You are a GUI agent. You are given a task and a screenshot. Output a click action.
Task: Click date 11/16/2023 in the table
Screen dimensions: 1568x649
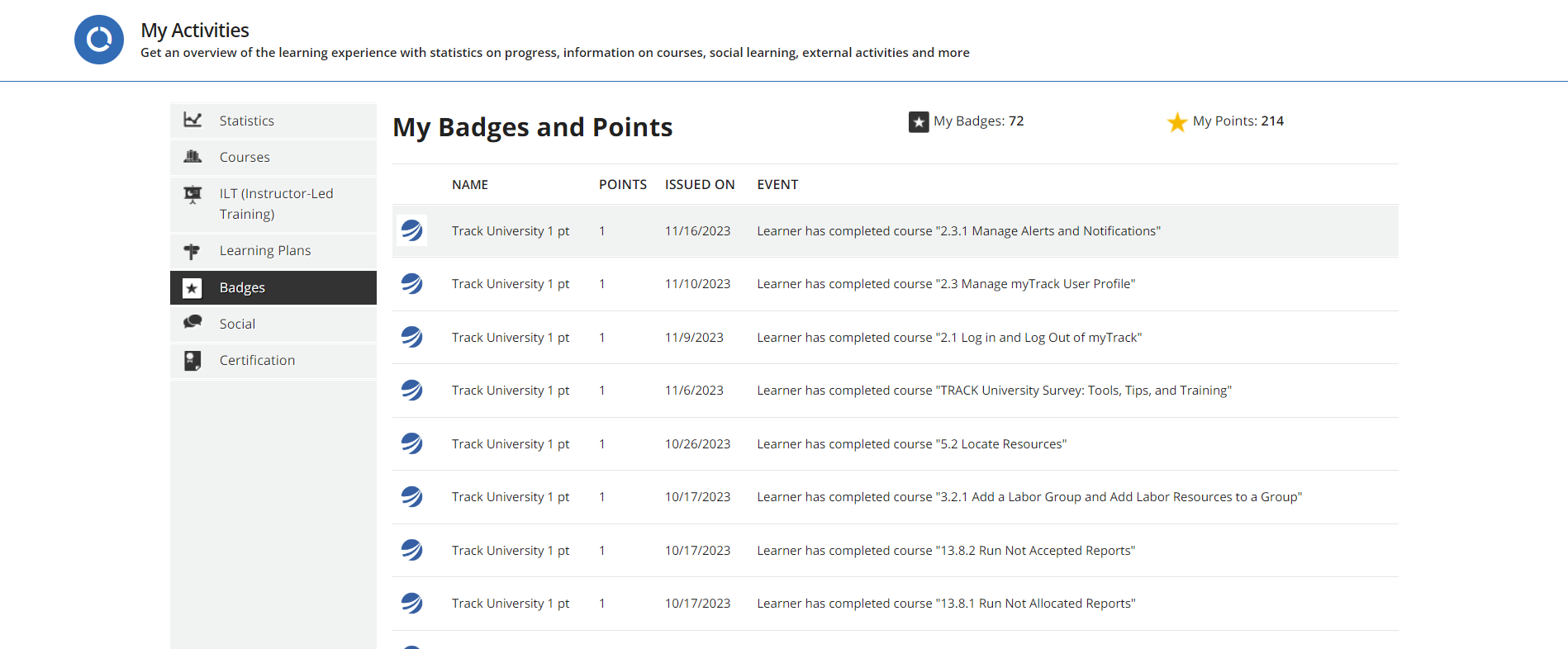698,231
